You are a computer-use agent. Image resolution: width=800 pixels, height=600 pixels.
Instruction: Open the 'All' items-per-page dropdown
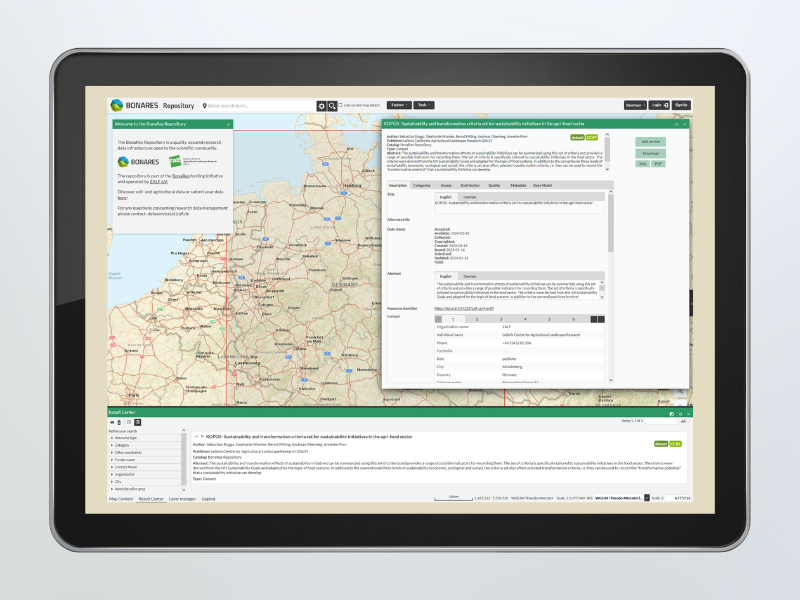pyautogui.click(x=684, y=421)
